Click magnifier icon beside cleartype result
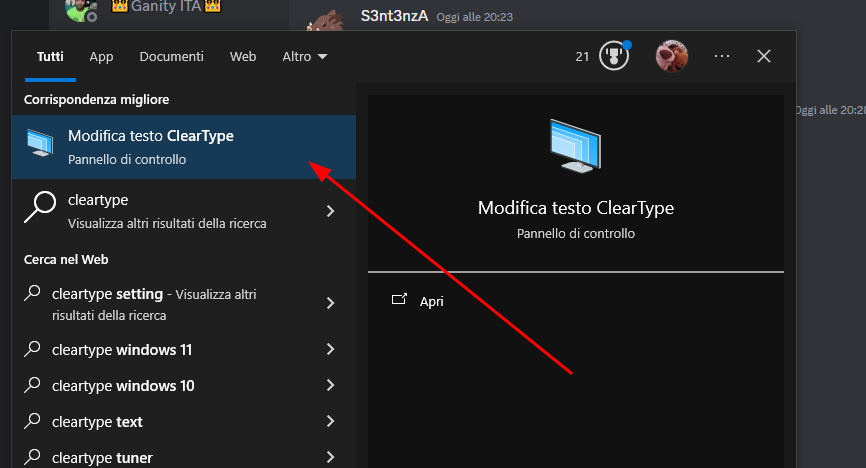Viewport: 866px width, 468px height. (x=40, y=207)
